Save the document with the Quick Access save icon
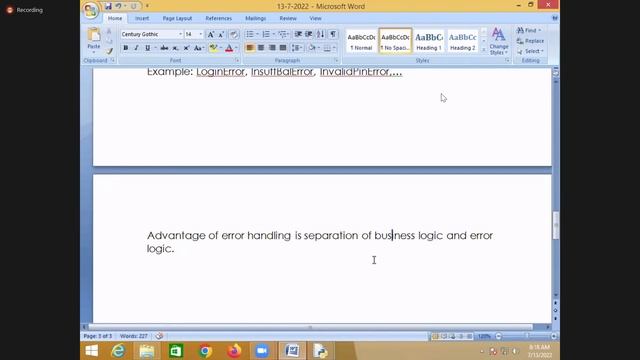 [108, 6]
